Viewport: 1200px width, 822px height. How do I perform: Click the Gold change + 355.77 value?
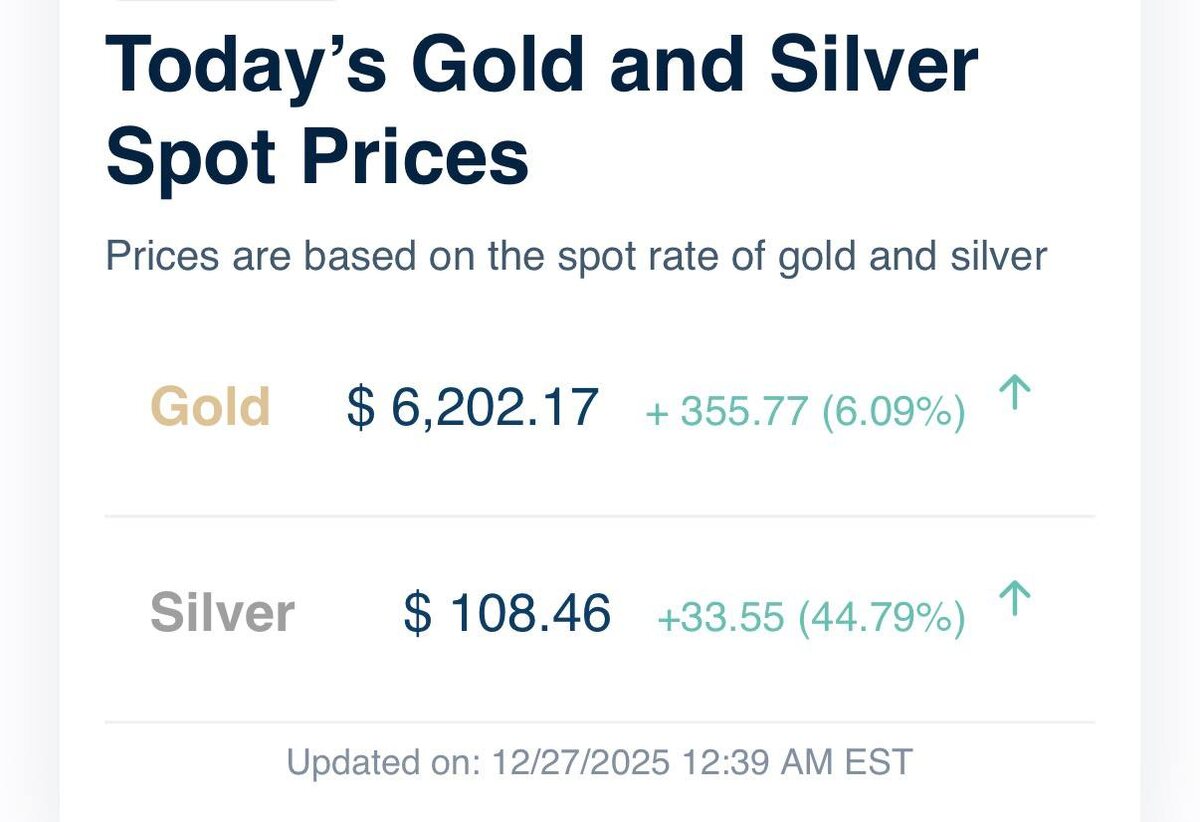pyautogui.click(x=726, y=412)
